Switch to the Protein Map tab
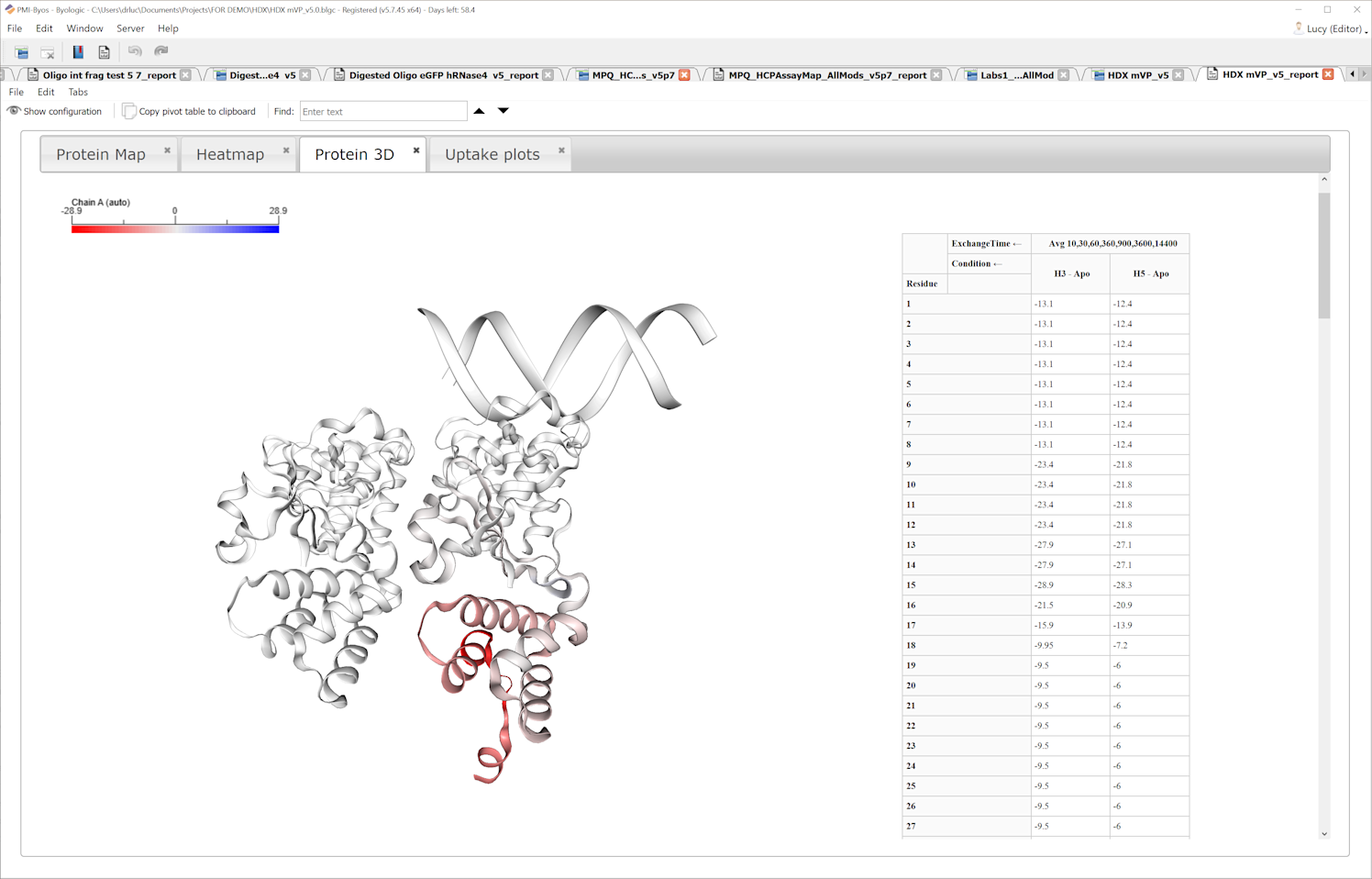 (x=101, y=154)
